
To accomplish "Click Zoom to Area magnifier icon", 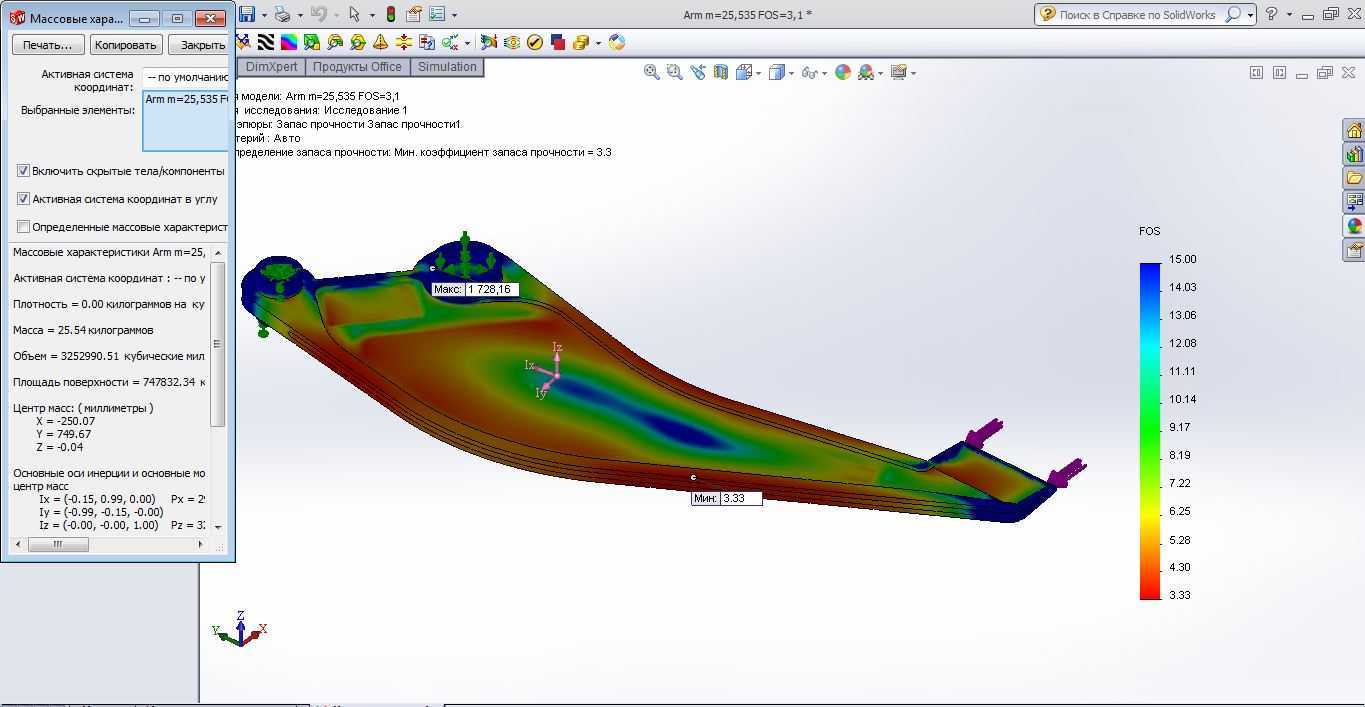I will (x=674, y=72).
